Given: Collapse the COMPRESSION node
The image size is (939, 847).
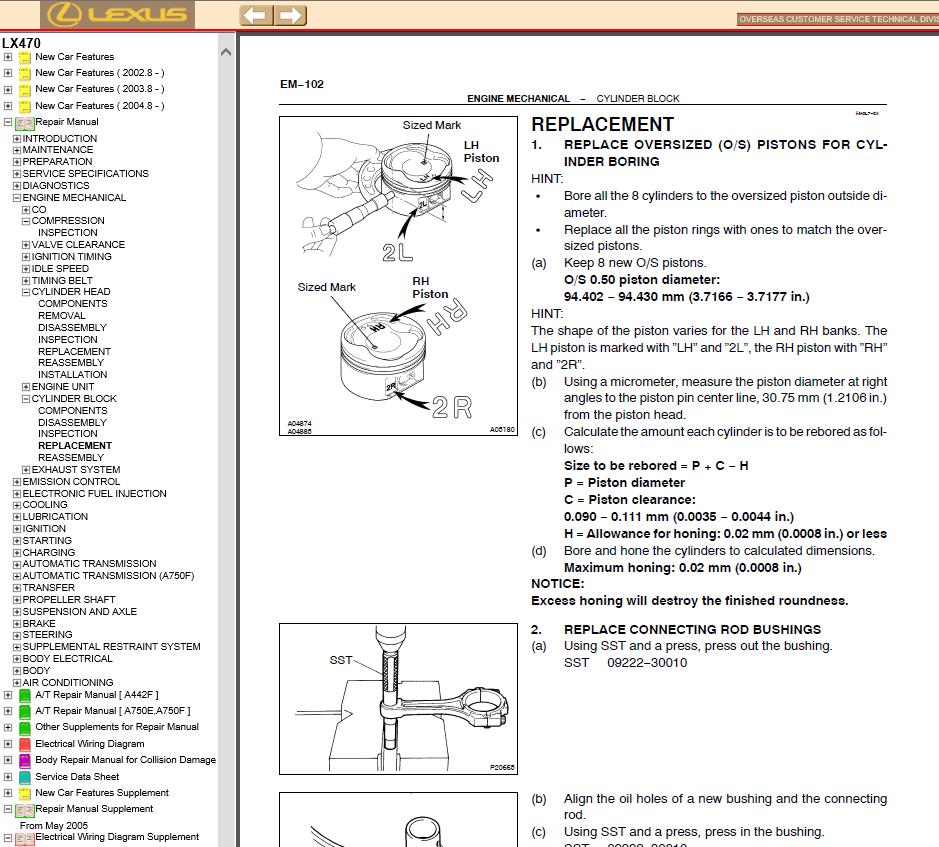Looking at the screenshot, I should click(x=26, y=221).
